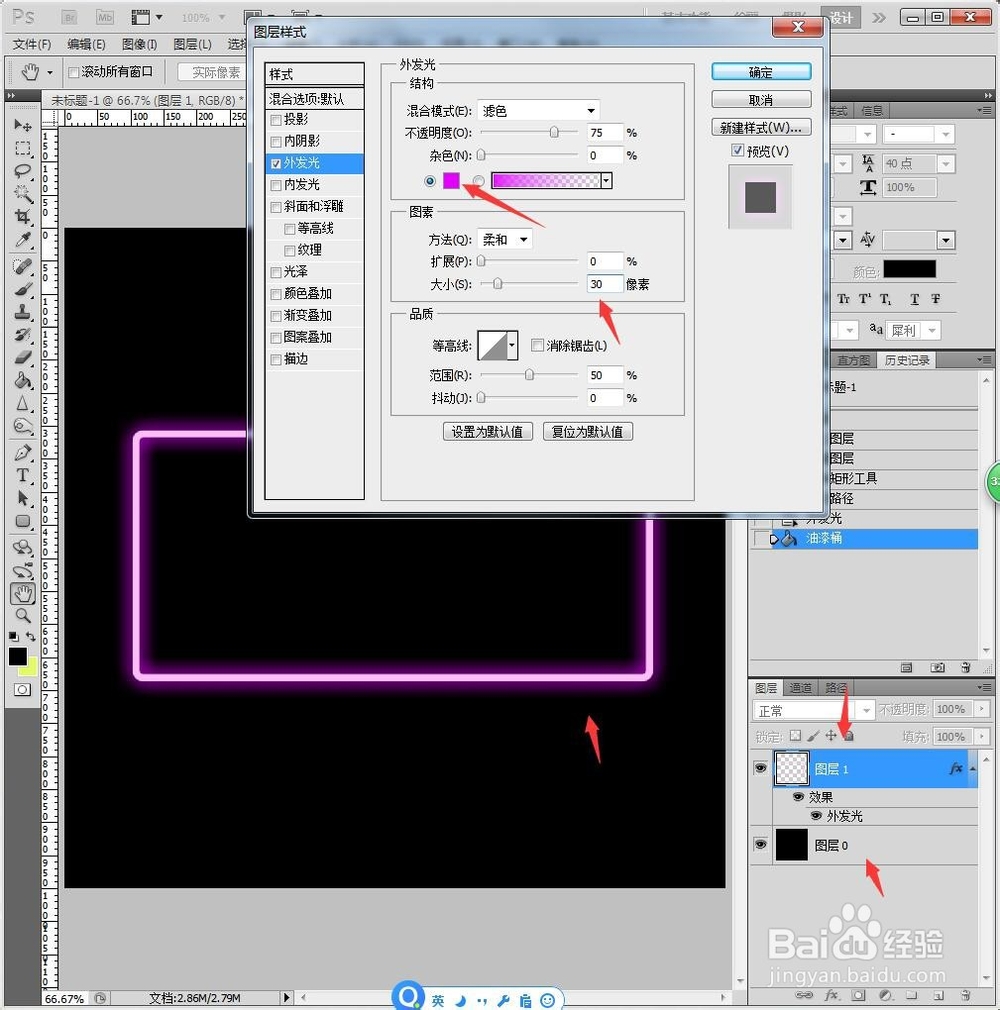Click 复位为默认值 button
This screenshot has width=1000, height=1010.
tap(588, 432)
